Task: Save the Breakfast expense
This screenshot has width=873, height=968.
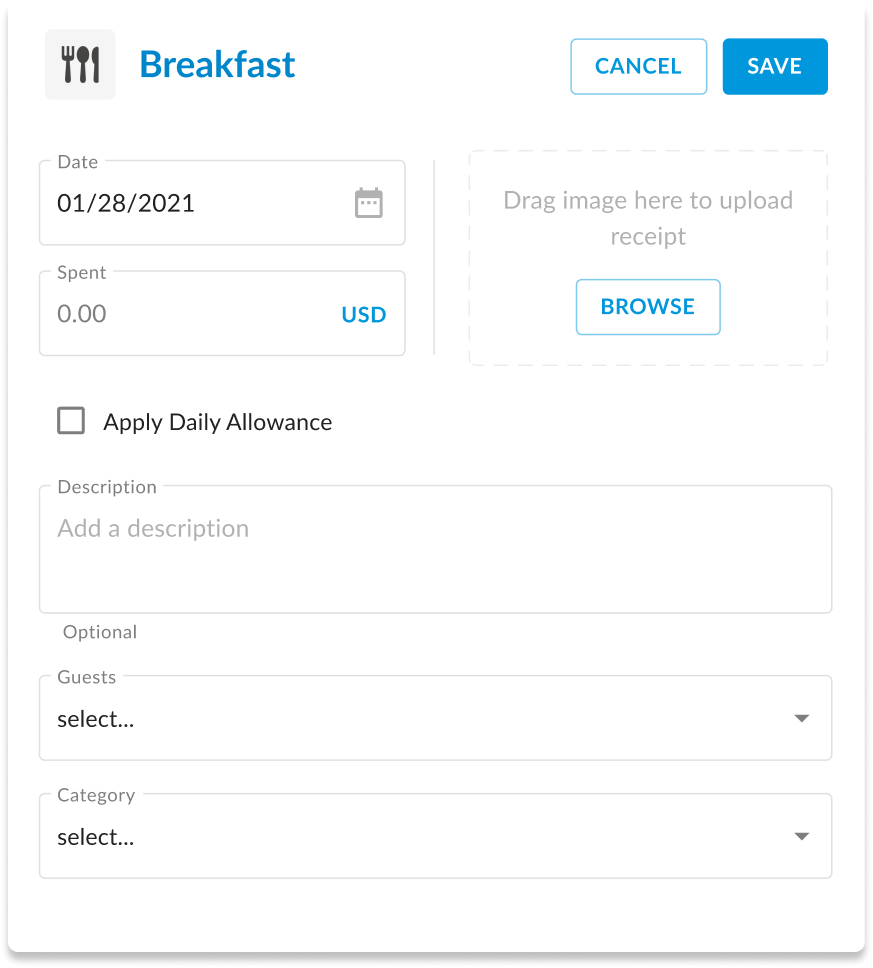Action: (x=774, y=66)
